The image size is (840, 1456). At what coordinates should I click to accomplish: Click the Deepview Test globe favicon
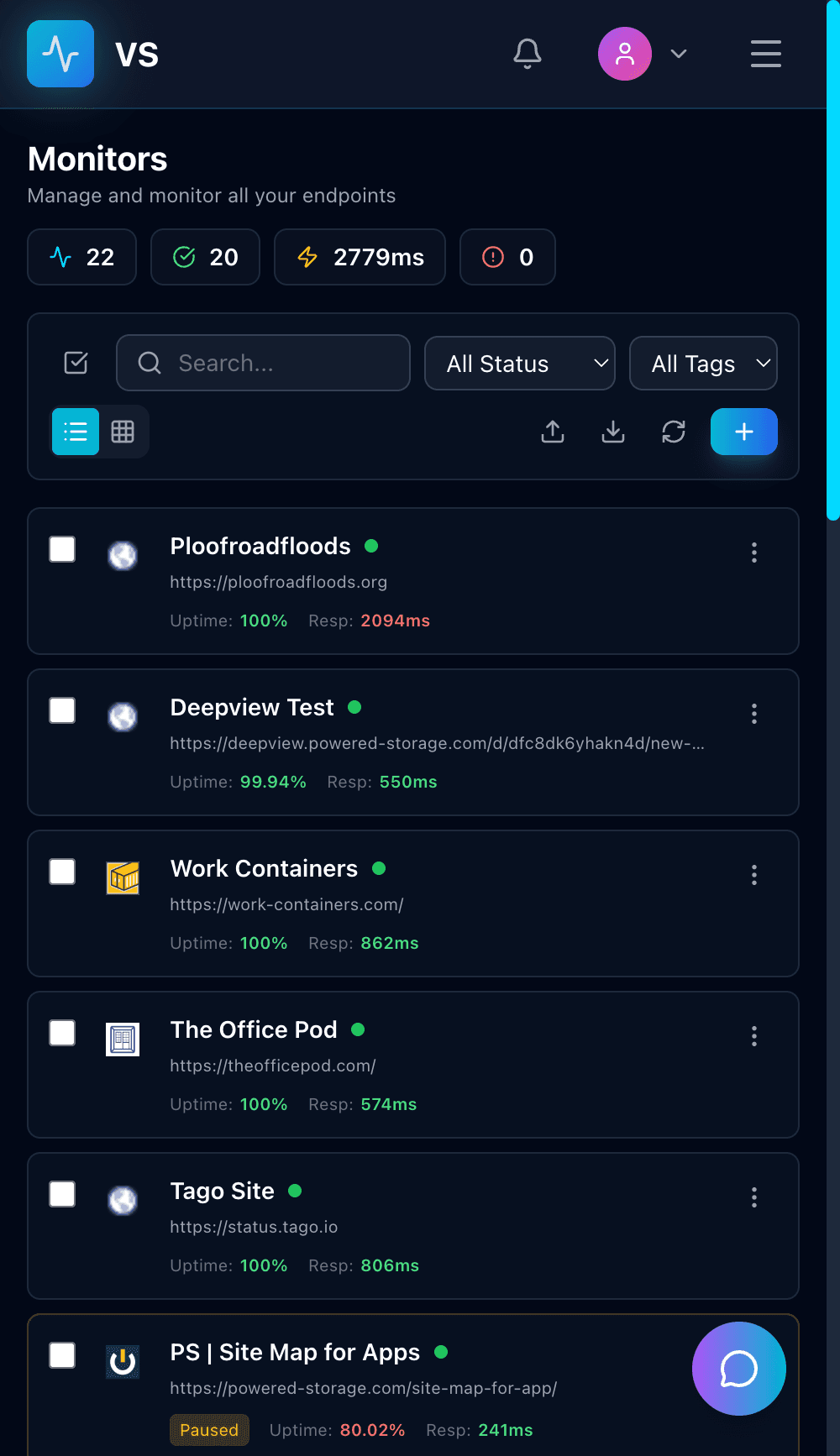tap(123, 717)
